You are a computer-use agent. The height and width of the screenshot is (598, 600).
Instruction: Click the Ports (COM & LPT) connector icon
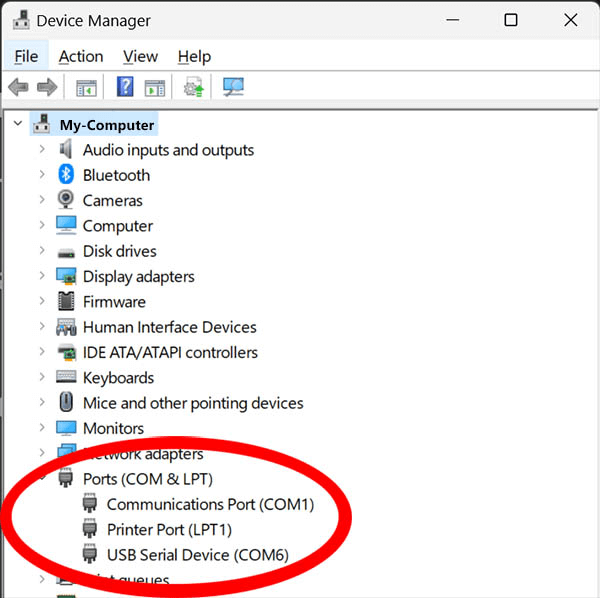coord(66,477)
